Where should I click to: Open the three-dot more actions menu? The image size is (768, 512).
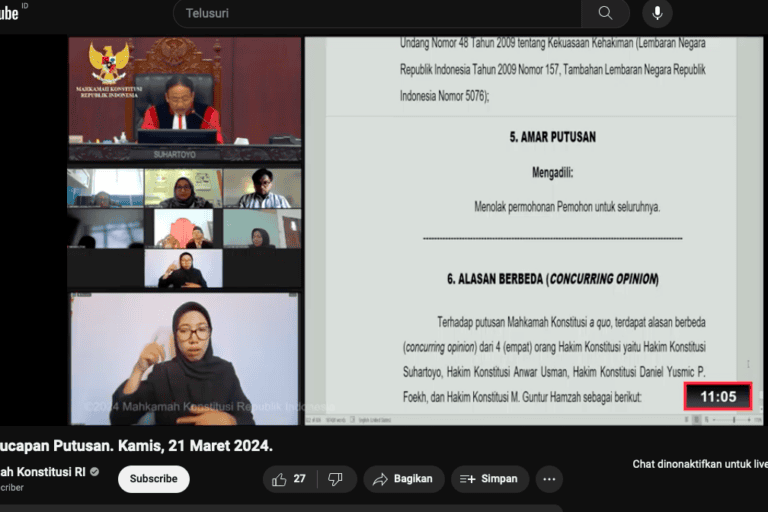[549, 479]
